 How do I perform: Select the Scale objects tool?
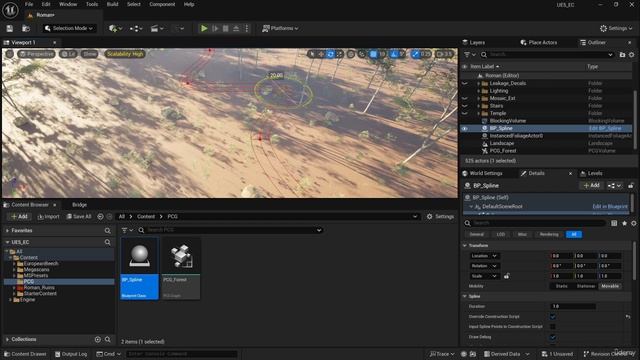pyautogui.click(x=339, y=54)
